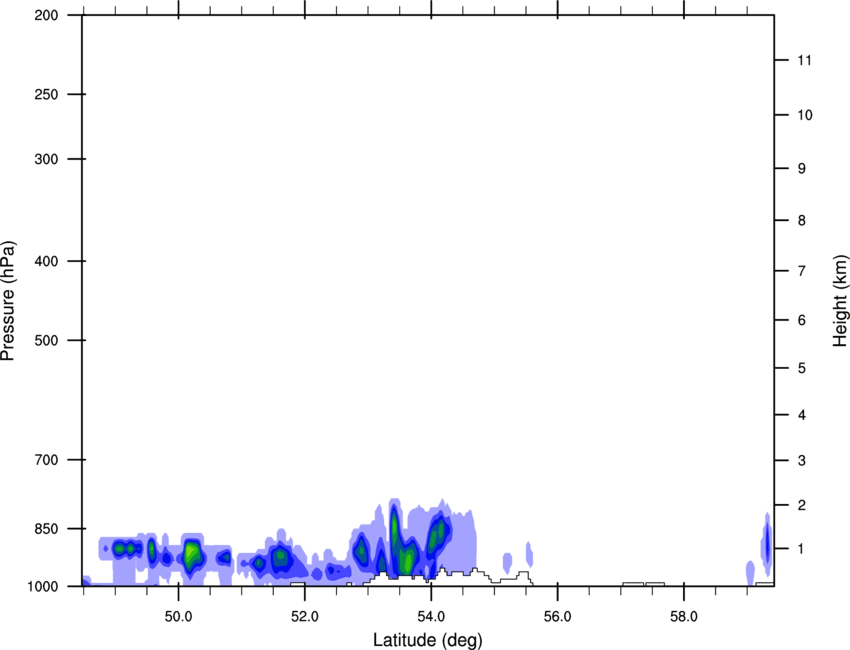
Task: Click the 50.0 latitude tick label
Action: click(178, 617)
